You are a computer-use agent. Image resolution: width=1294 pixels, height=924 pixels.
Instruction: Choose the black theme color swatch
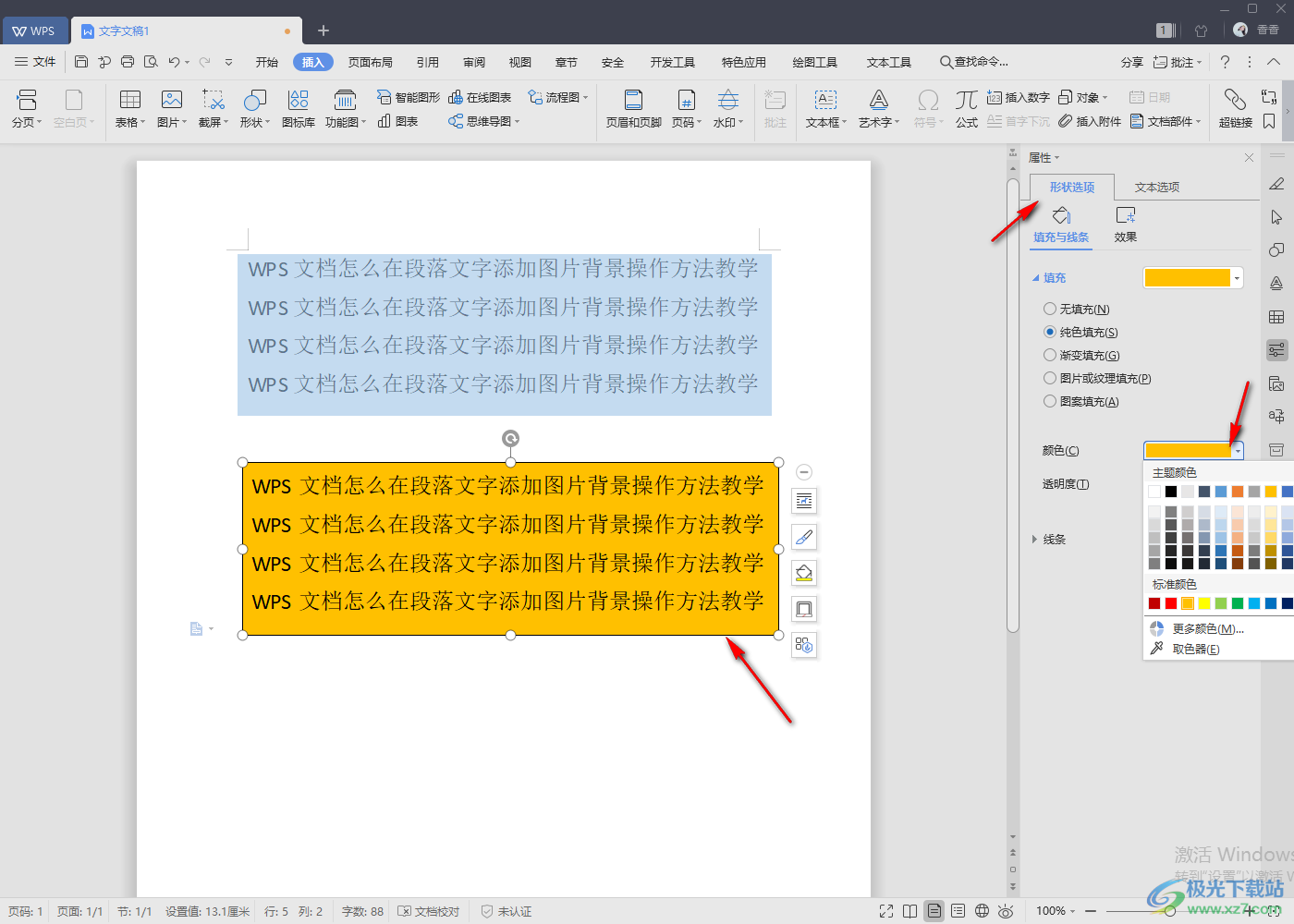[x=1171, y=492]
